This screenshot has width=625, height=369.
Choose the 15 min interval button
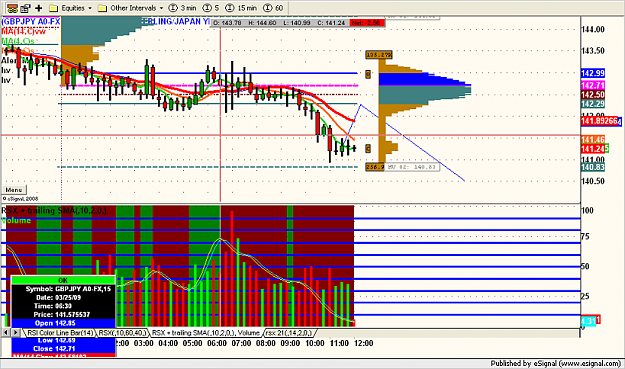coord(242,8)
